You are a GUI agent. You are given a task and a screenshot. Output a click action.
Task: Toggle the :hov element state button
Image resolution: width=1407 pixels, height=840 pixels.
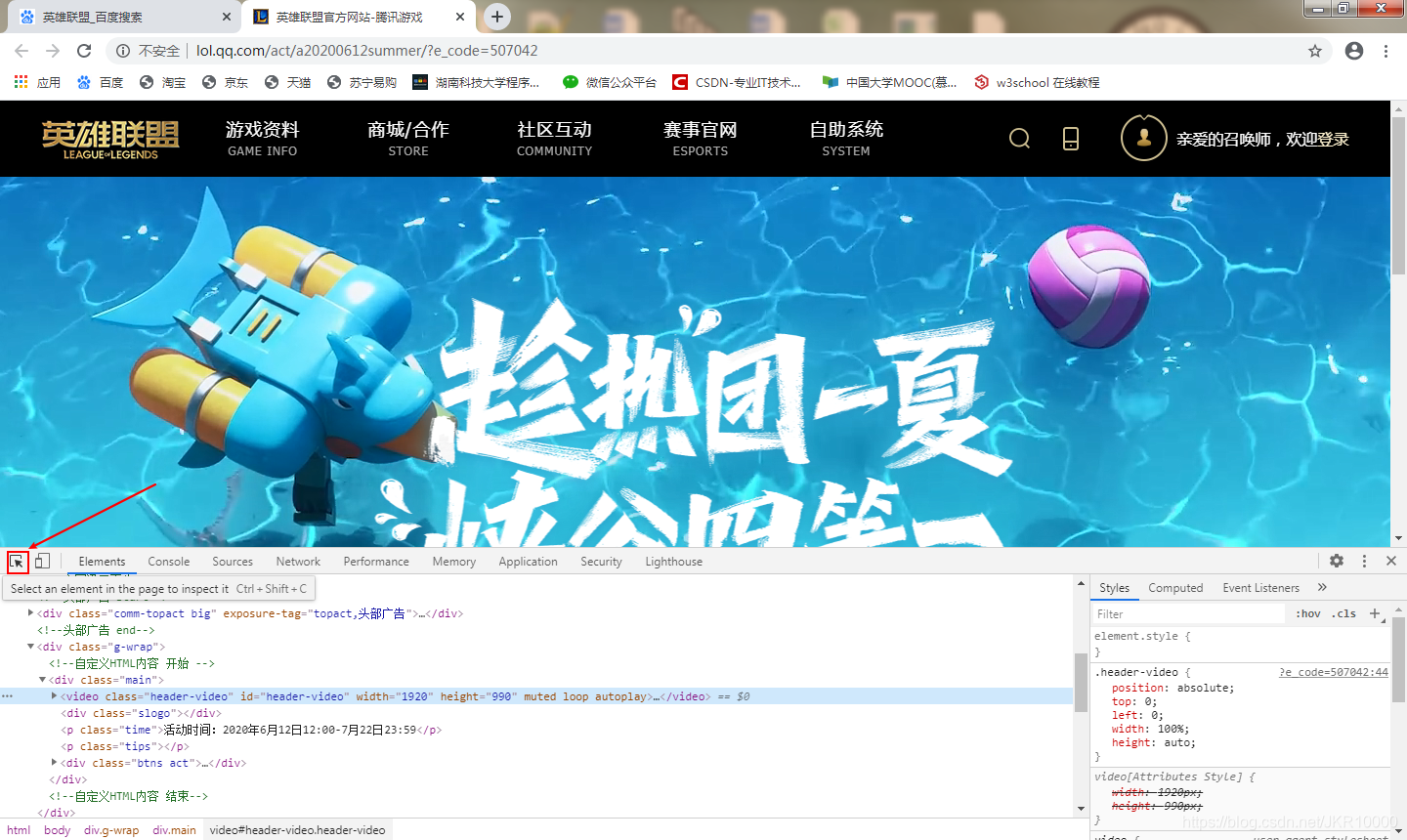pos(1308,613)
